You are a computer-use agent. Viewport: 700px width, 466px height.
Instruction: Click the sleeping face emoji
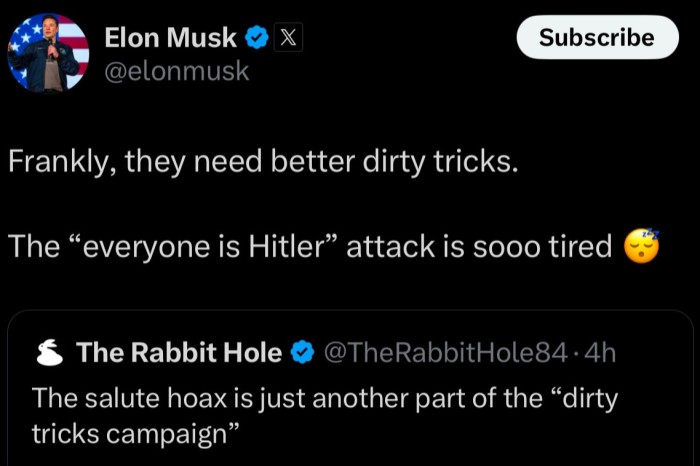tap(643, 246)
